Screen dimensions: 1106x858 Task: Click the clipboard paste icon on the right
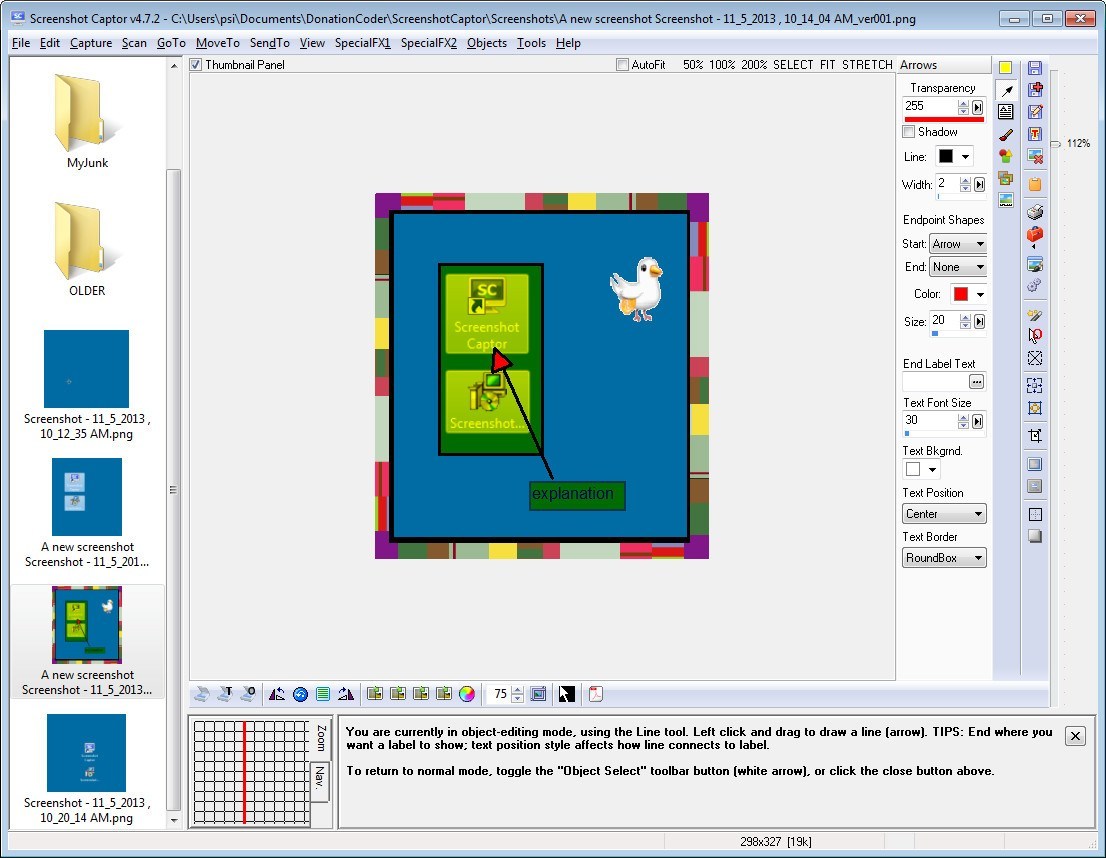point(1036,183)
